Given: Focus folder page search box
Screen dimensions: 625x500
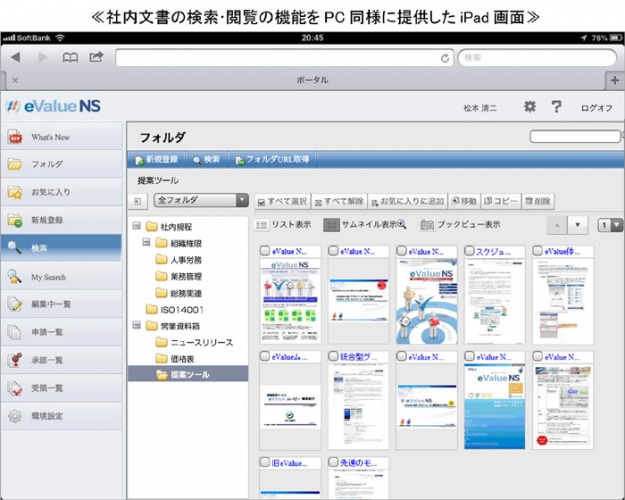Looking at the screenshot, I should coord(575,137).
